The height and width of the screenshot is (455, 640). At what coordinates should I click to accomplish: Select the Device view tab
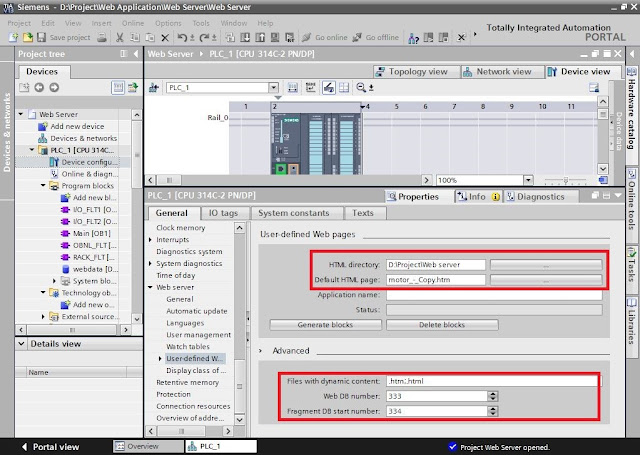click(584, 72)
